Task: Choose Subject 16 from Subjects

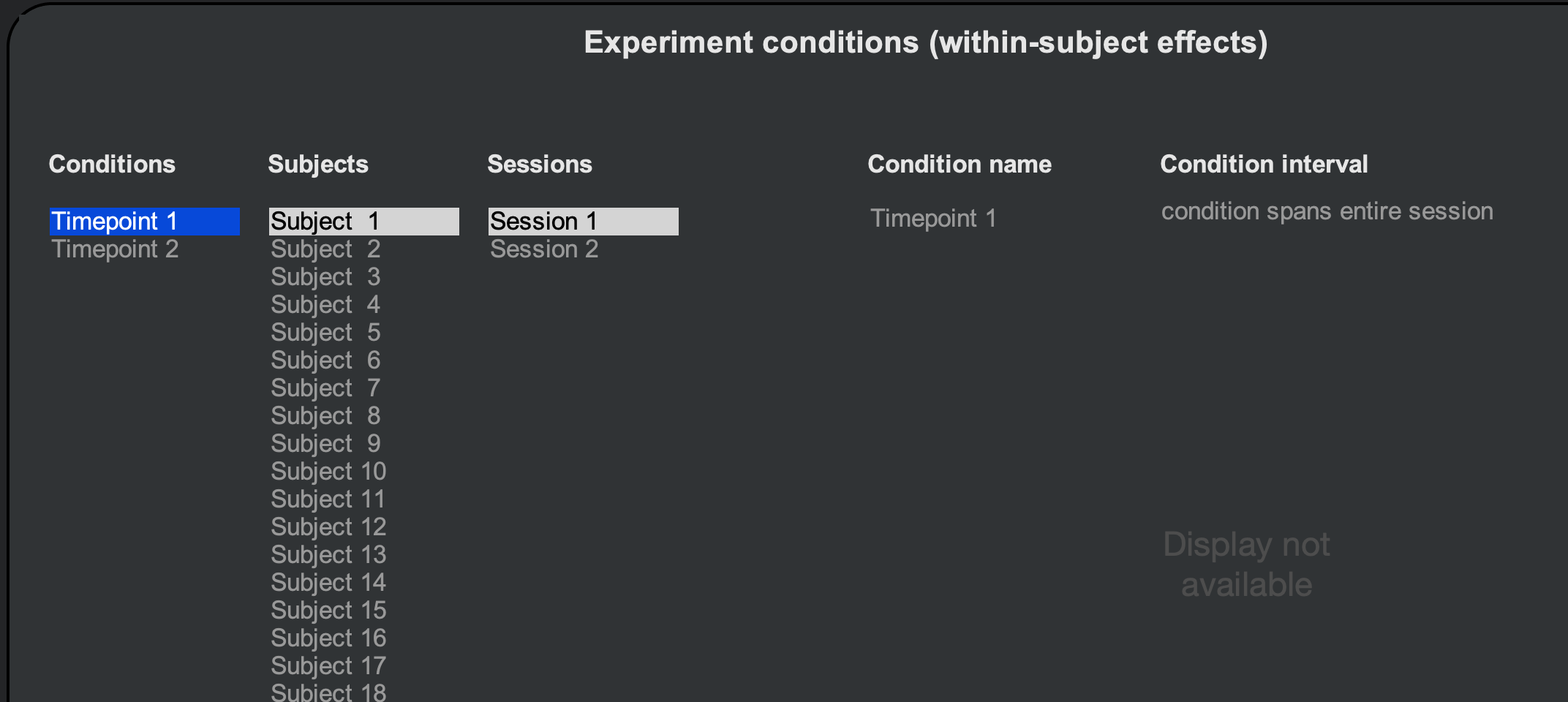Action: [x=328, y=638]
